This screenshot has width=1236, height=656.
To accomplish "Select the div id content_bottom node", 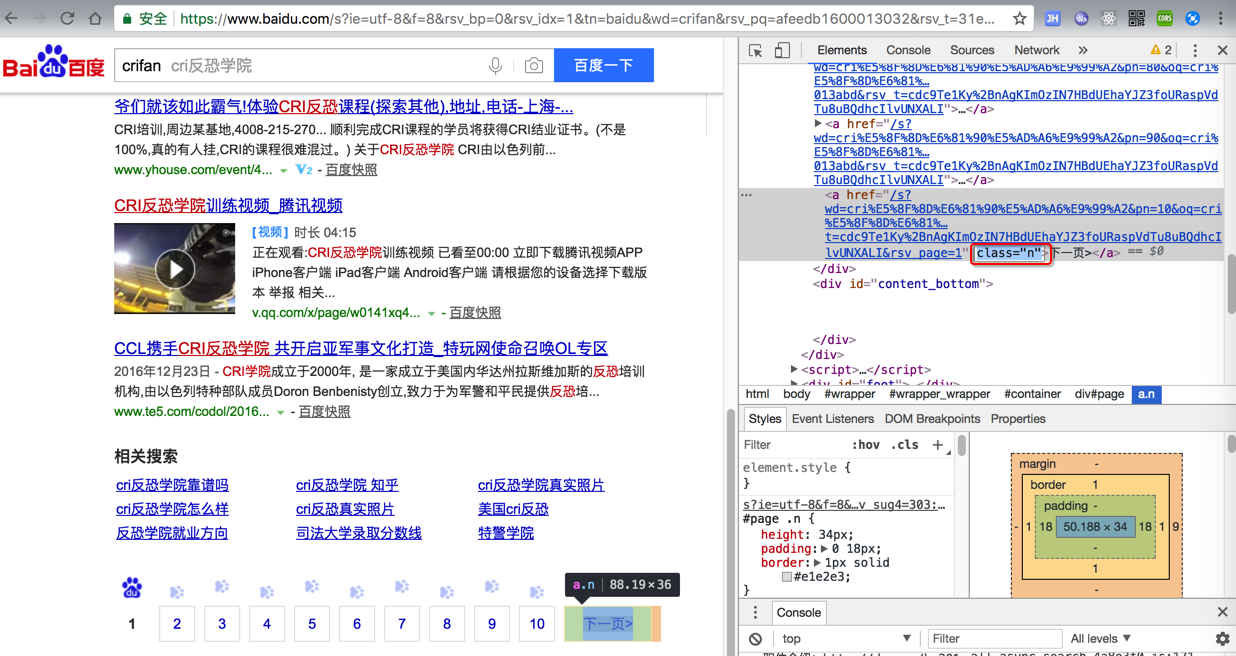I will tap(903, 284).
